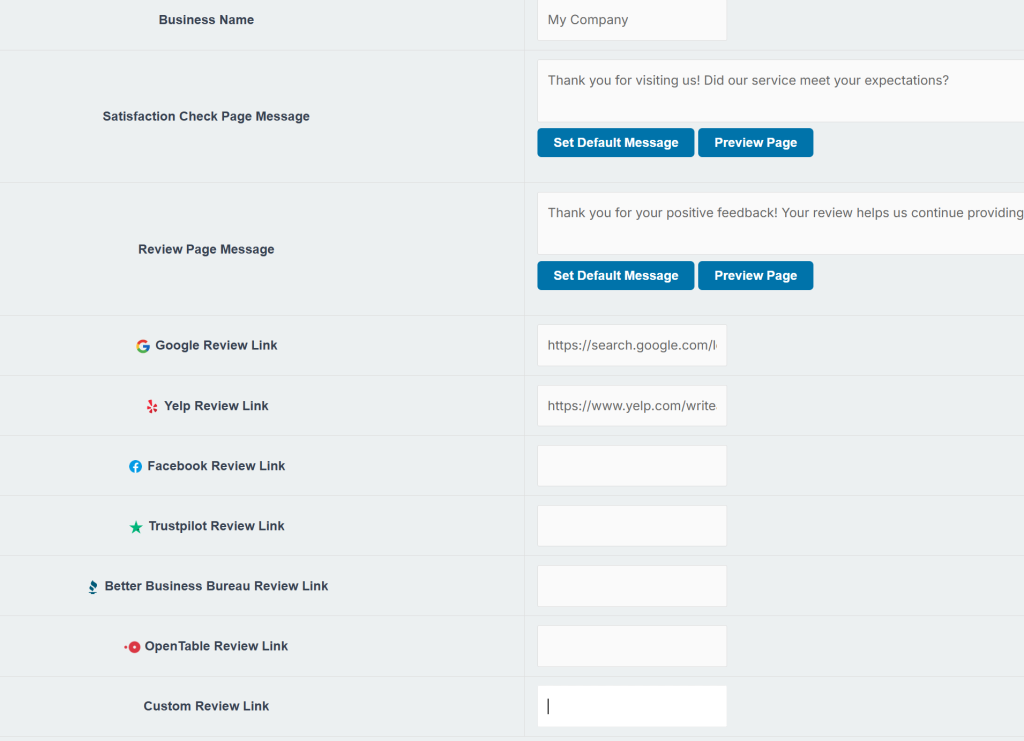Focus the Business Name input field
Viewport: 1024px width, 741px height.
(631, 20)
